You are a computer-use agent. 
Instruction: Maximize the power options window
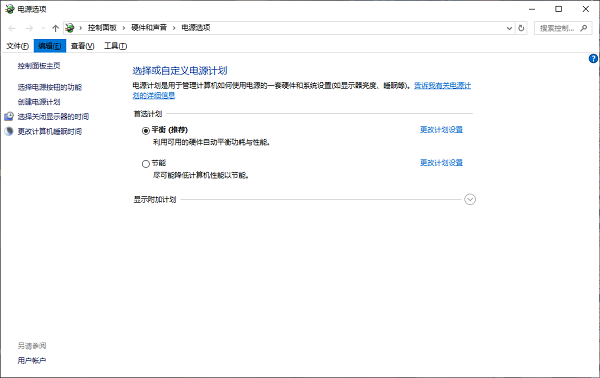(559, 9)
